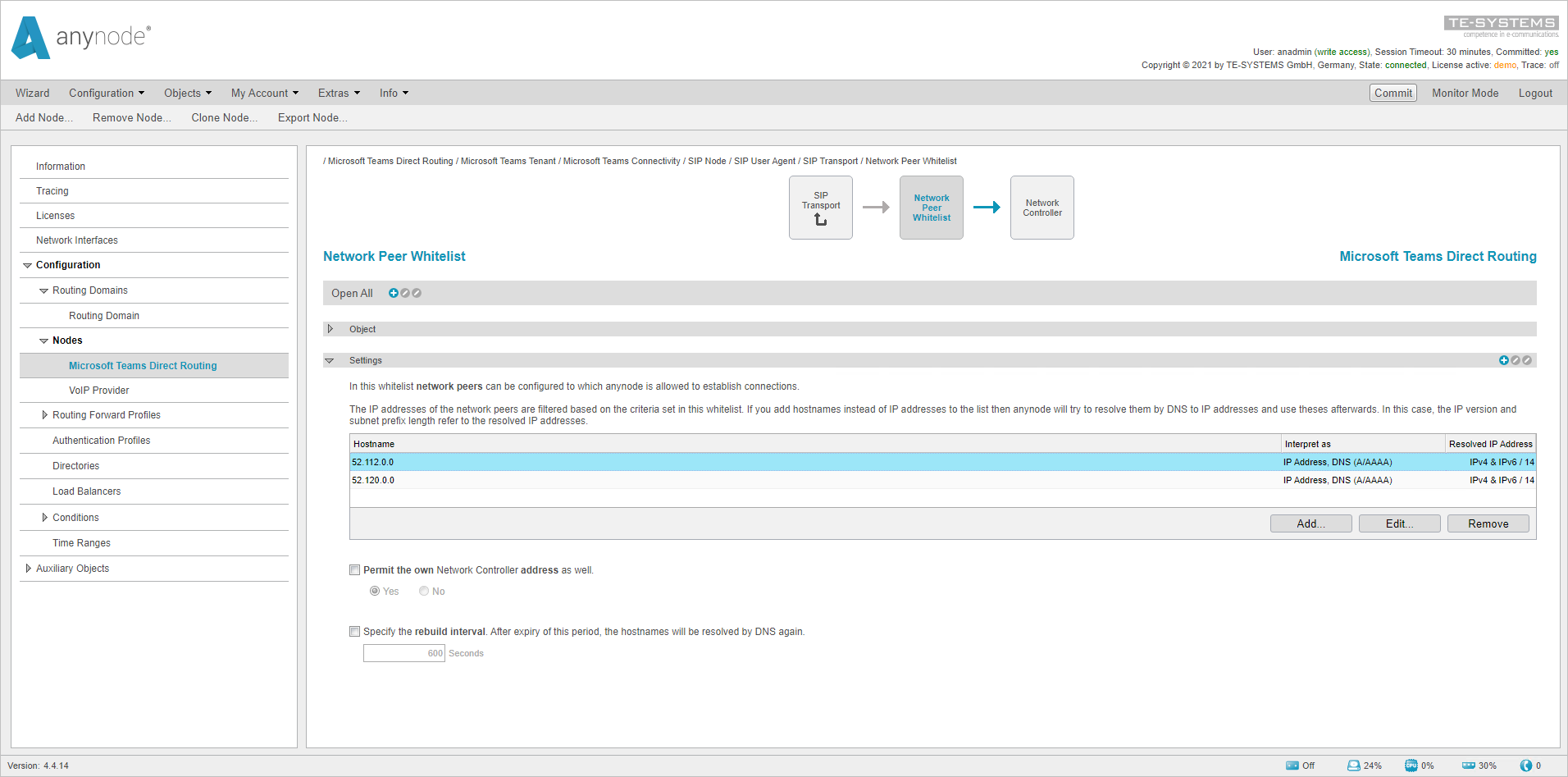Click the memory usage icon showing 30%
The width and height of the screenshot is (1568, 777).
[x=1469, y=766]
